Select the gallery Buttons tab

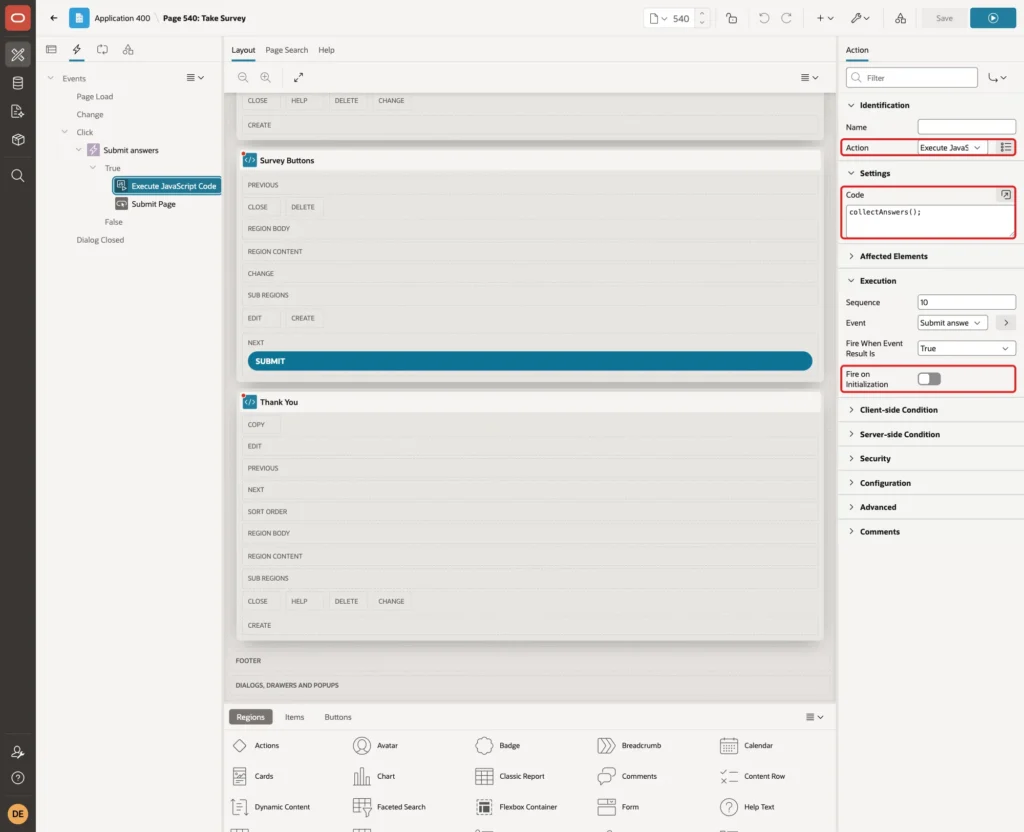coord(338,717)
